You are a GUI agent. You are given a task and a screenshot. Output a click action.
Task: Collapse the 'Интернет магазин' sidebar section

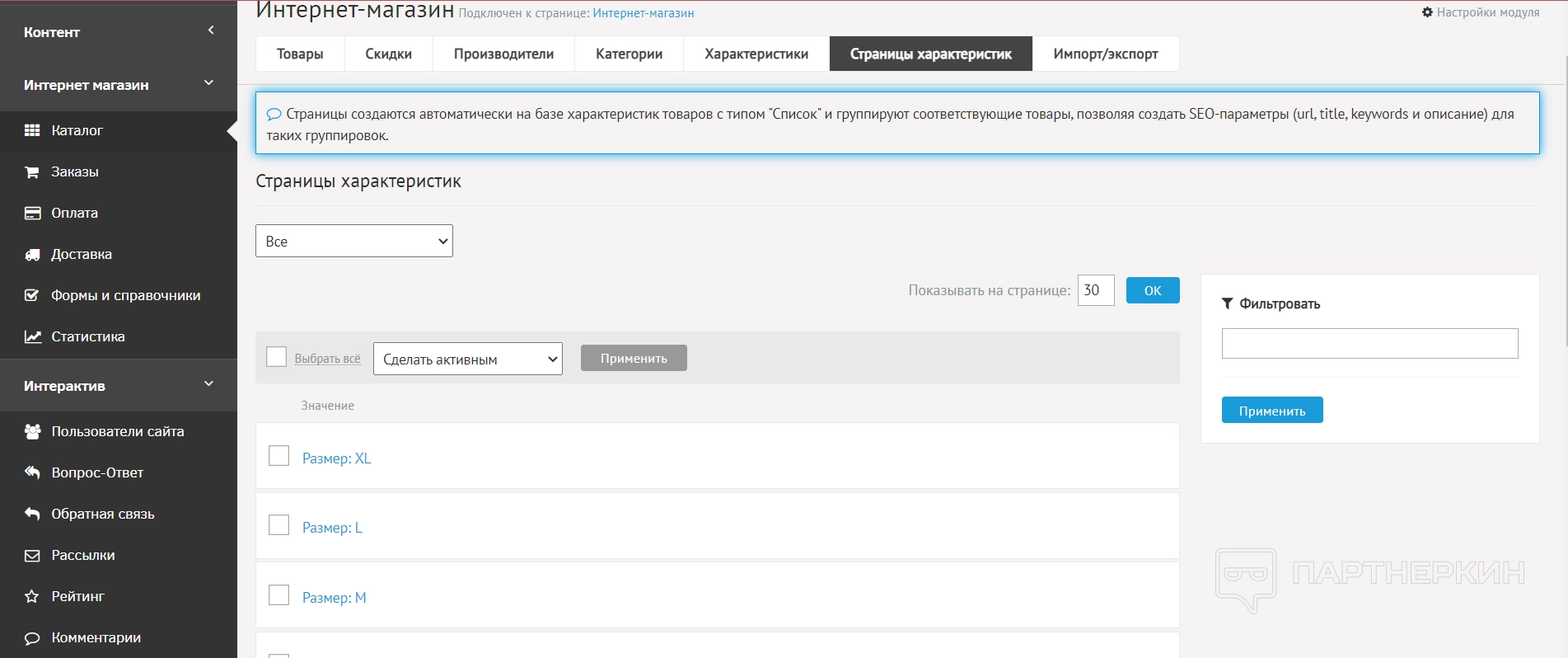(208, 83)
